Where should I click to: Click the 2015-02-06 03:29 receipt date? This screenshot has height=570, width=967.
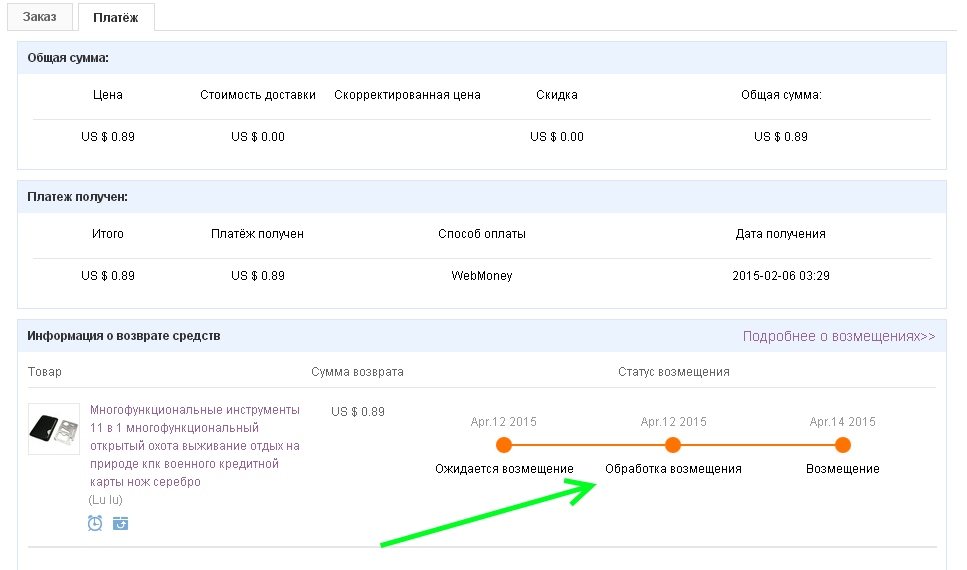pyautogui.click(x=781, y=276)
